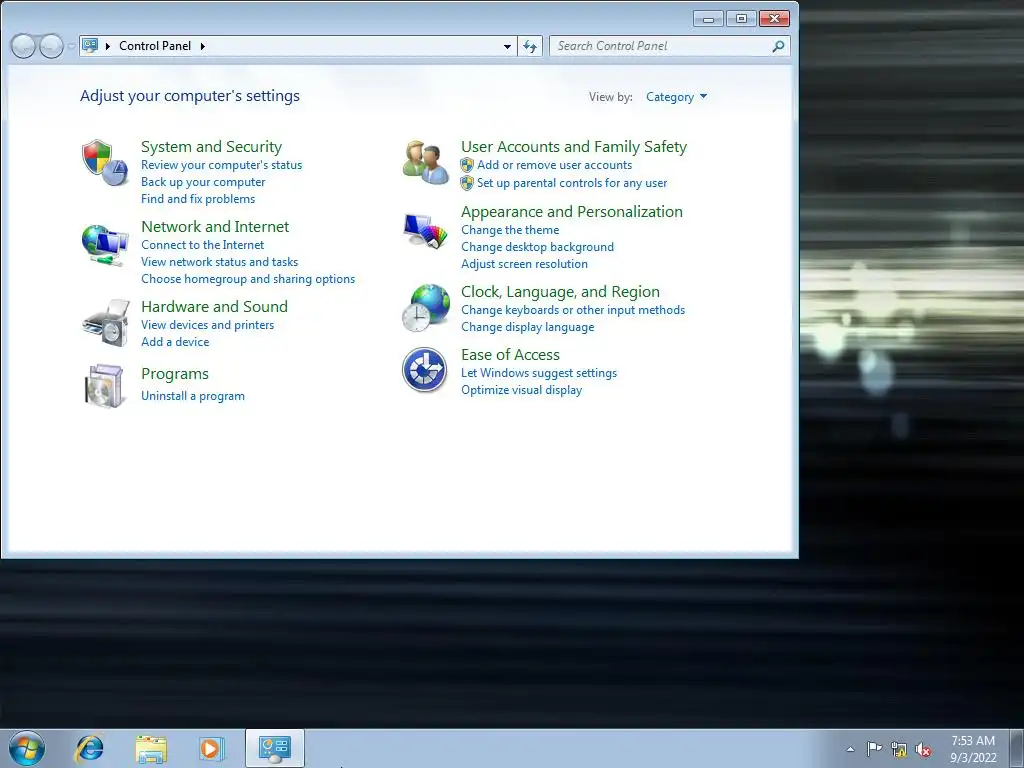Open the User Accounts people icon
Screen dimensions: 1024x768
pos(426,162)
